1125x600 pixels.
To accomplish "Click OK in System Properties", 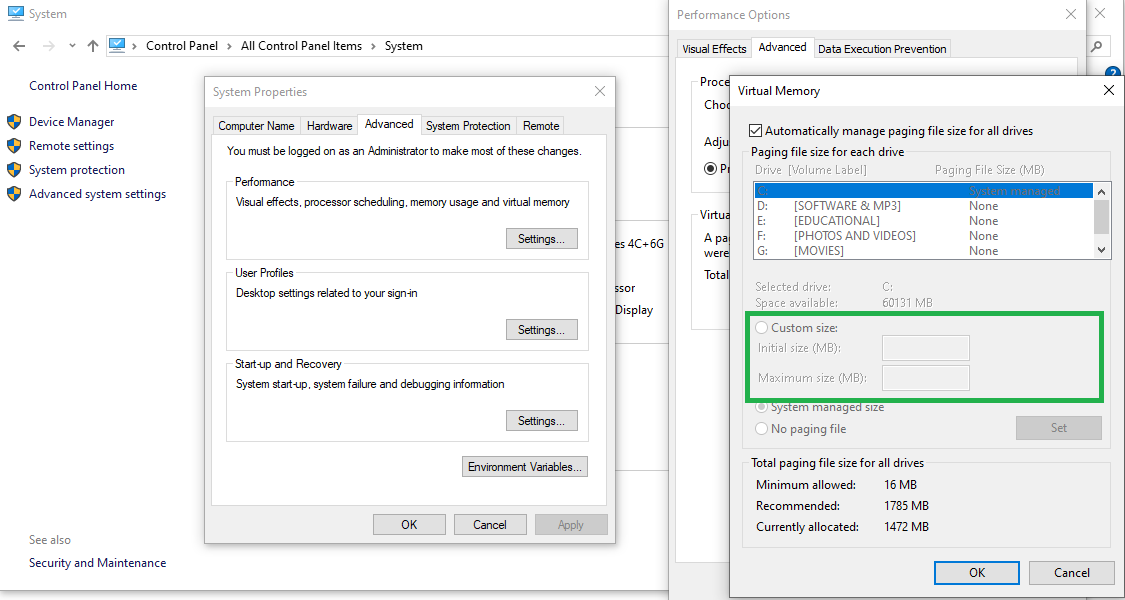I will [x=409, y=525].
